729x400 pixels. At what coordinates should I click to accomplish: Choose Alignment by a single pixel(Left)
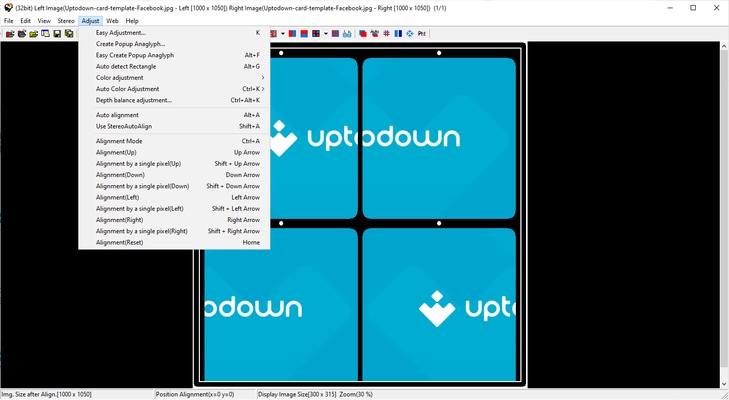point(174,208)
